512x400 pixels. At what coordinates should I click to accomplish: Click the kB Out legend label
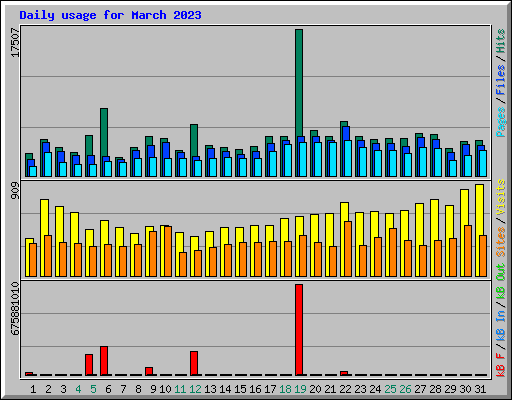pos(500,281)
